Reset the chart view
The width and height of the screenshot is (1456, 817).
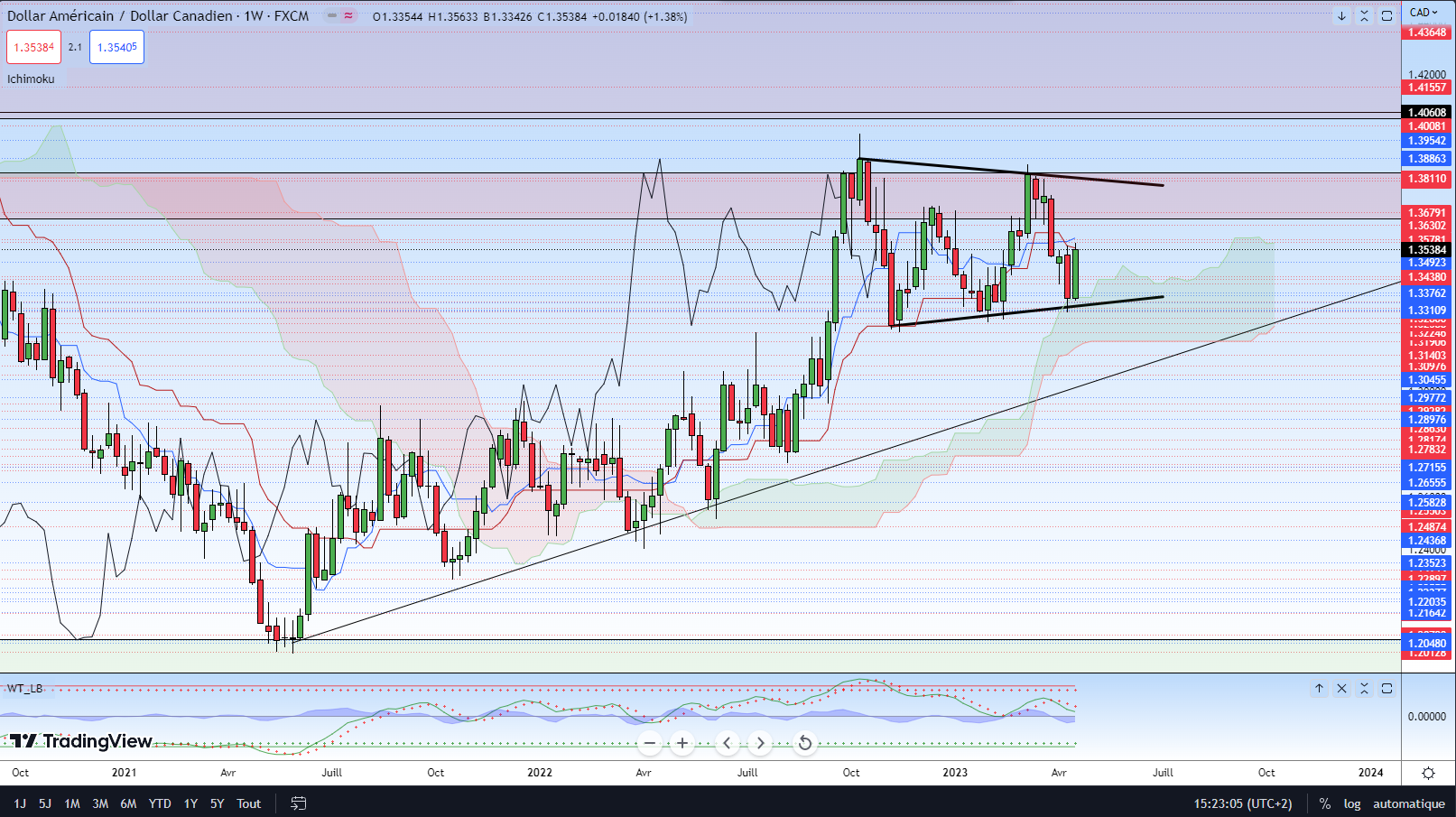point(804,743)
